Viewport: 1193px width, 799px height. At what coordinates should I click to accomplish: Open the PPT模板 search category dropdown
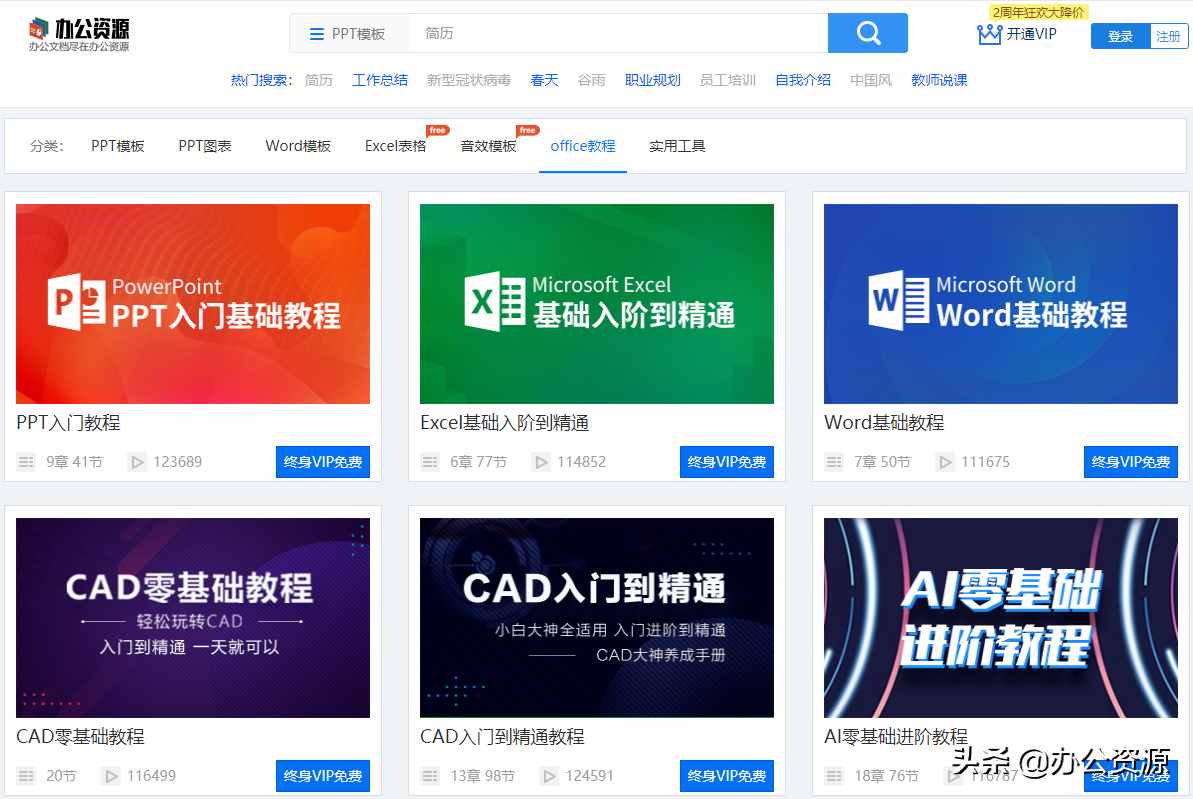tap(349, 32)
